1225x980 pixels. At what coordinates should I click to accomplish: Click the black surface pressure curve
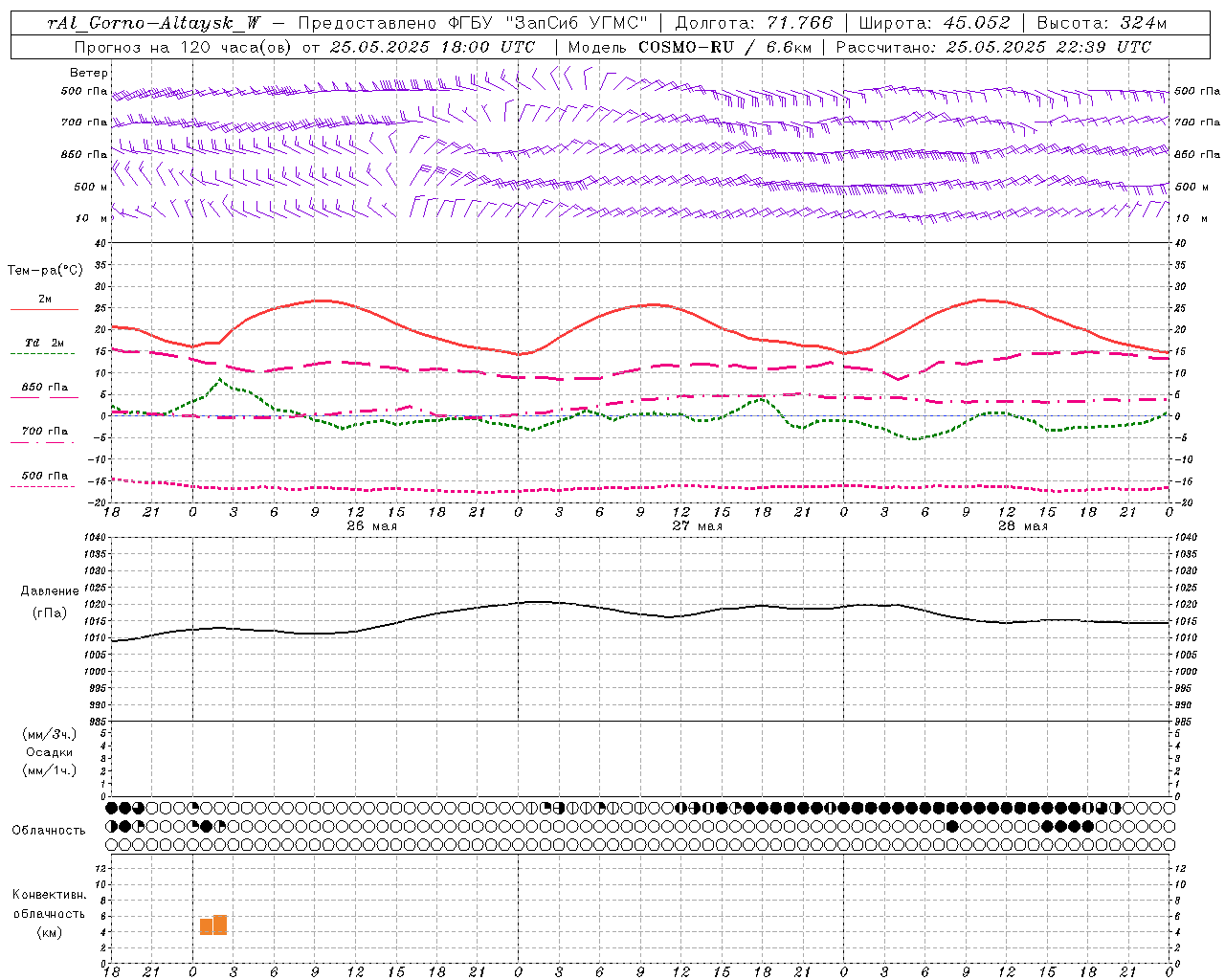pyautogui.click(x=641, y=612)
